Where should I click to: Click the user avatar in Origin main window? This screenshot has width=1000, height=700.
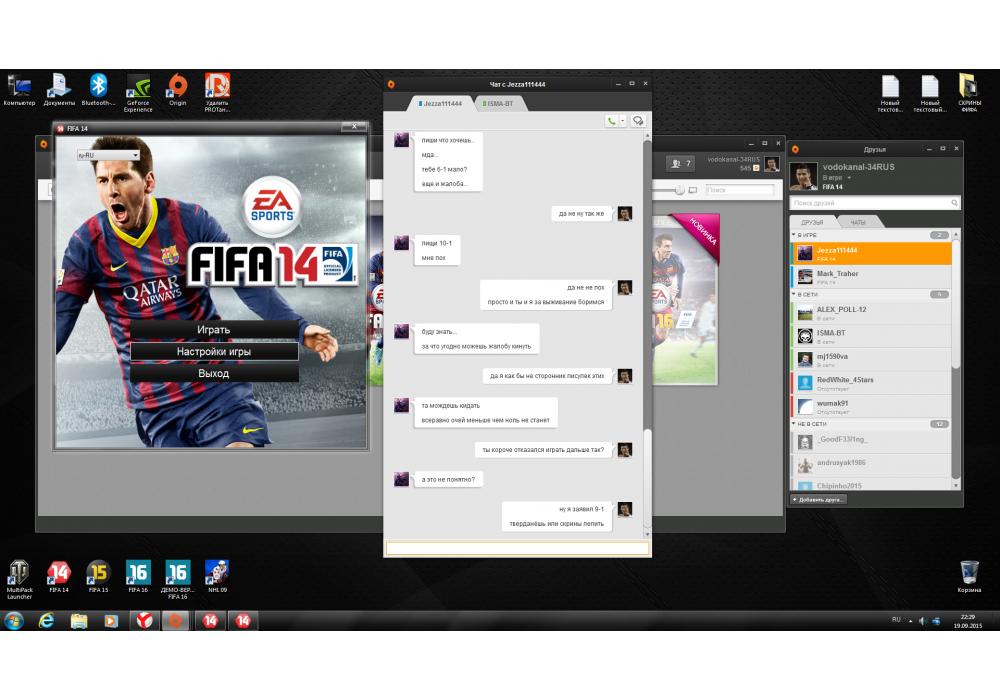tap(772, 164)
